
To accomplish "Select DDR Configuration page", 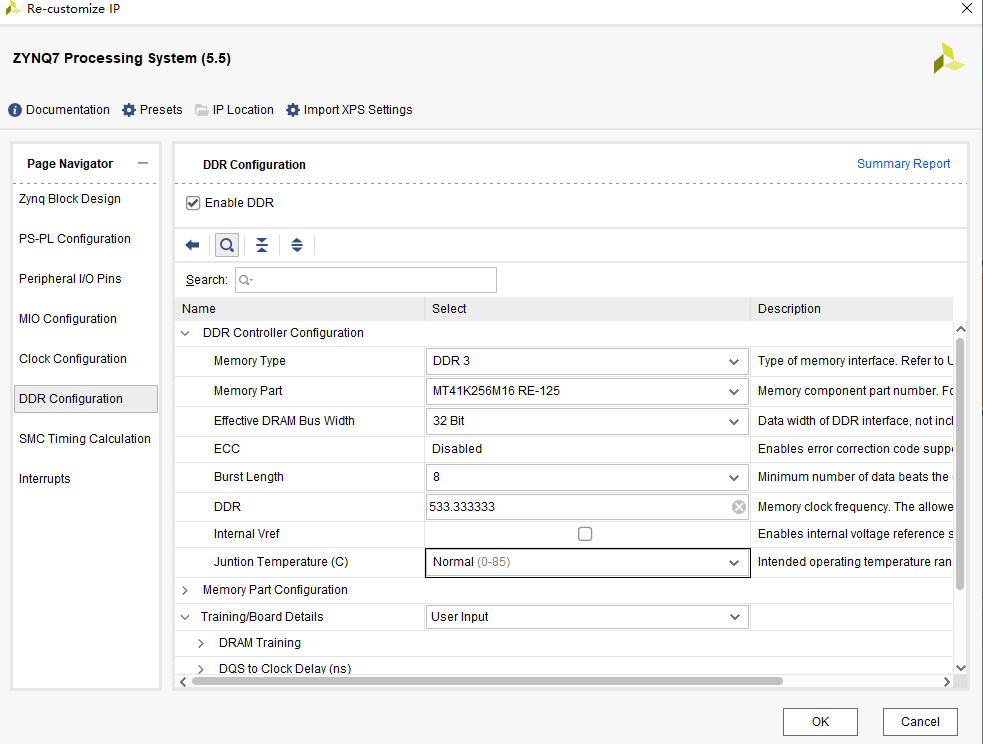I will (86, 399).
